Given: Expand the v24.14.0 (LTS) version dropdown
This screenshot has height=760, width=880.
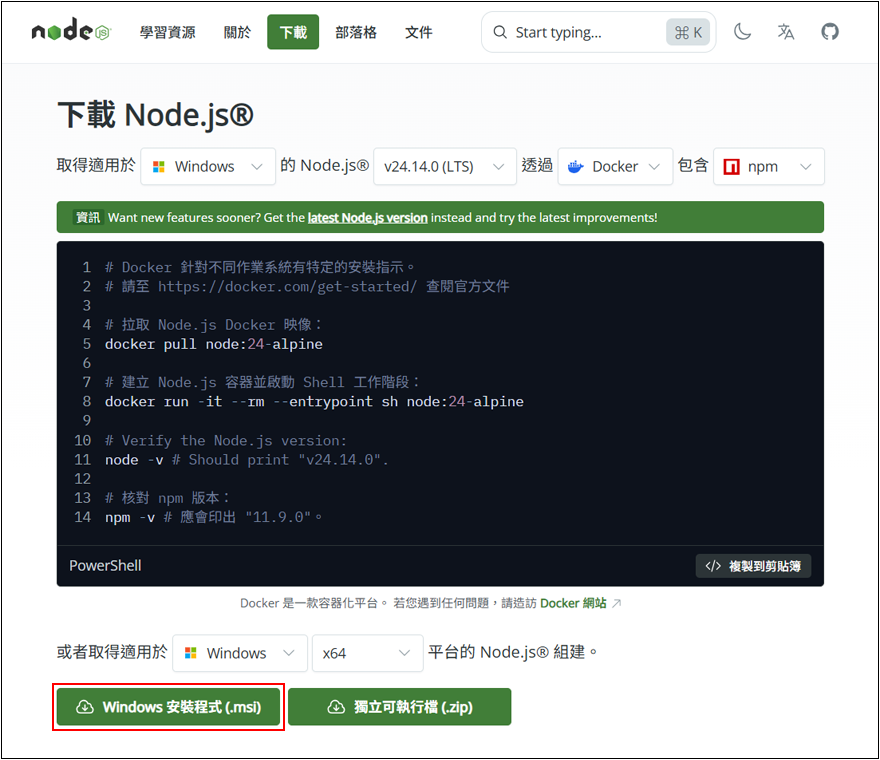Looking at the screenshot, I should pyautogui.click(x=444, y=167).
